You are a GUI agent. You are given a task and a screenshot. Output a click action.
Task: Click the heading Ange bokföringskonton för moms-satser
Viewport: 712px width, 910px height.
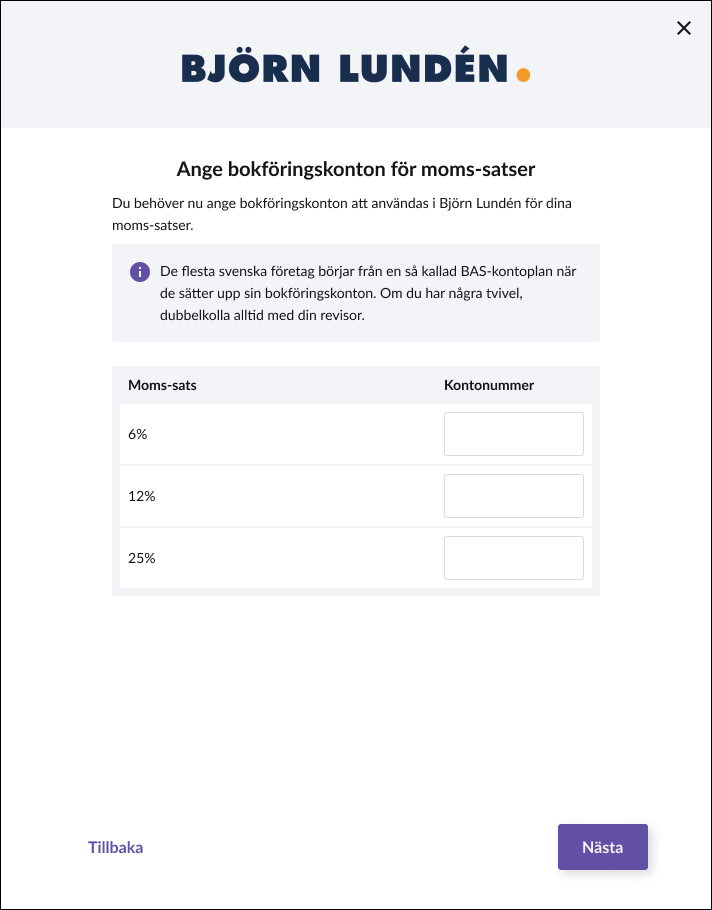point(356,169)
